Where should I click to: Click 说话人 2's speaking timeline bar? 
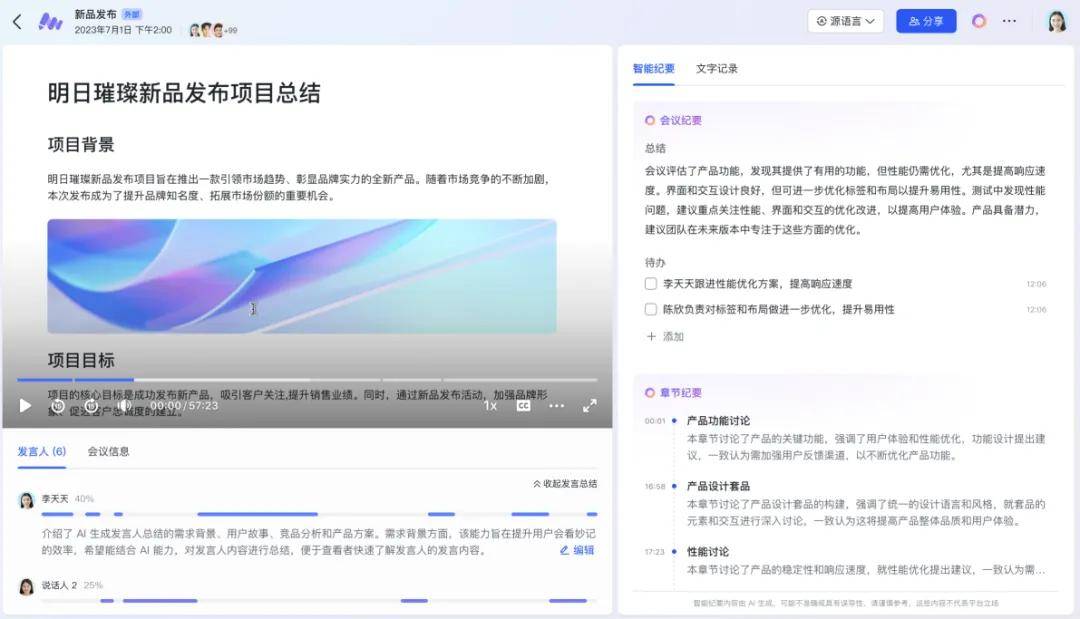tap(319, 601)
